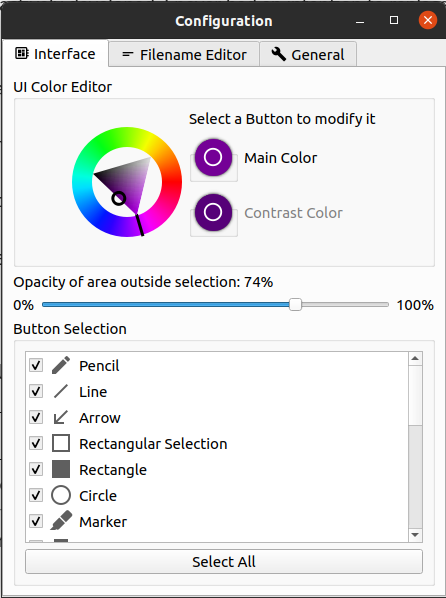Click the Select All button
The image size is (446, 598).
224,561
